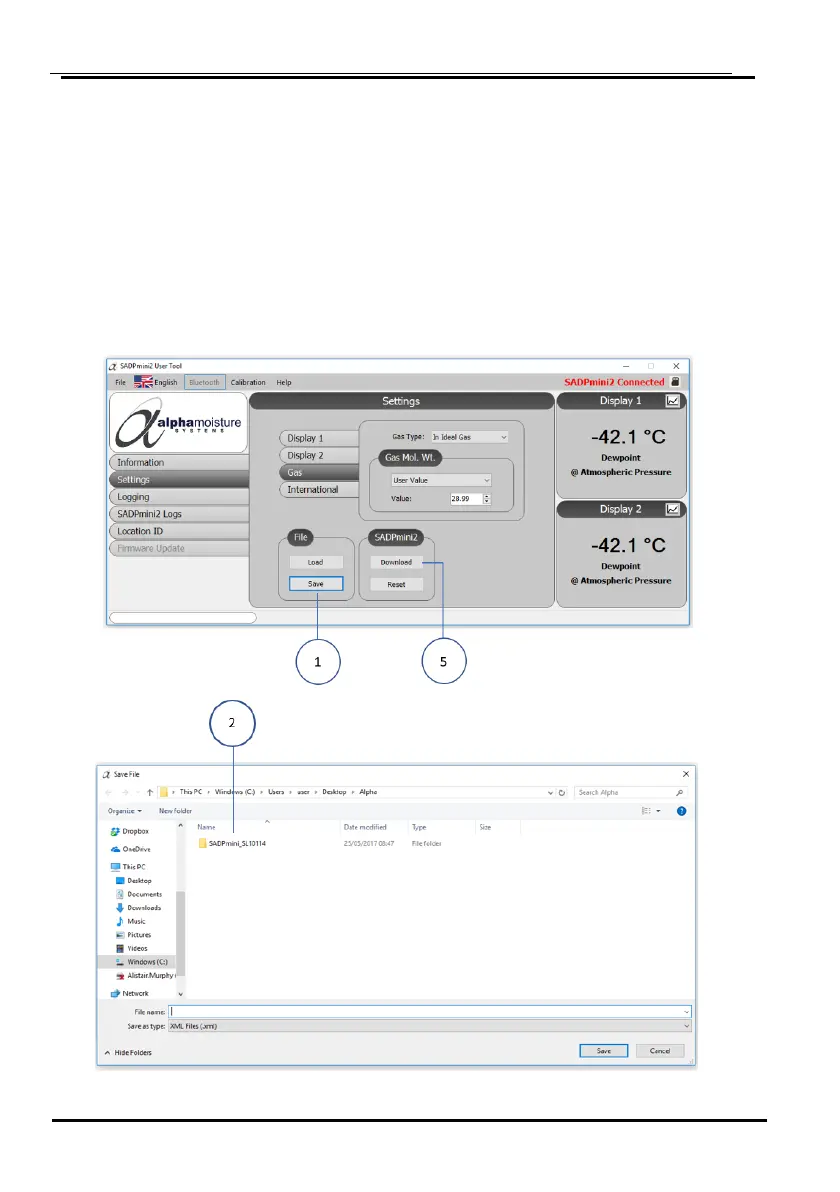Click Cancel in Save File dialog
This screenshot has height=1192, width=840.
(x=660, y=1051)
